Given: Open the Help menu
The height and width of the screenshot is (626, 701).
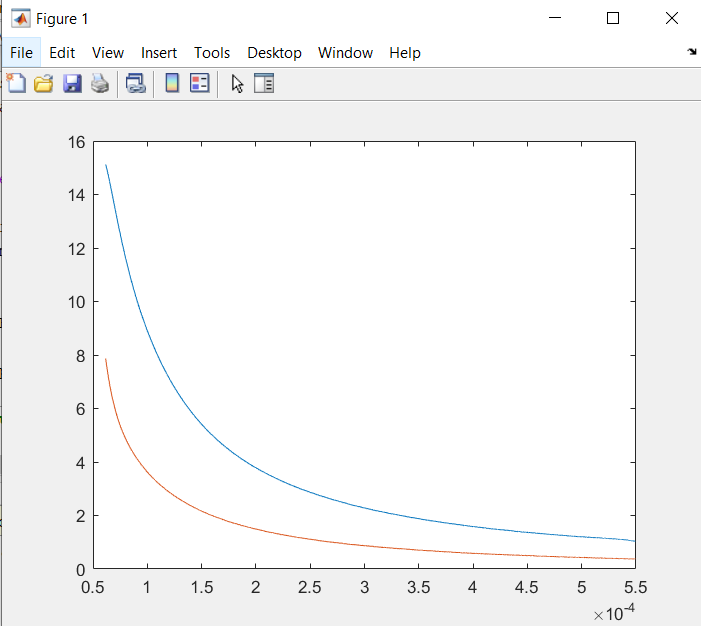Looking at the screenshot, I should coord(405,53).
